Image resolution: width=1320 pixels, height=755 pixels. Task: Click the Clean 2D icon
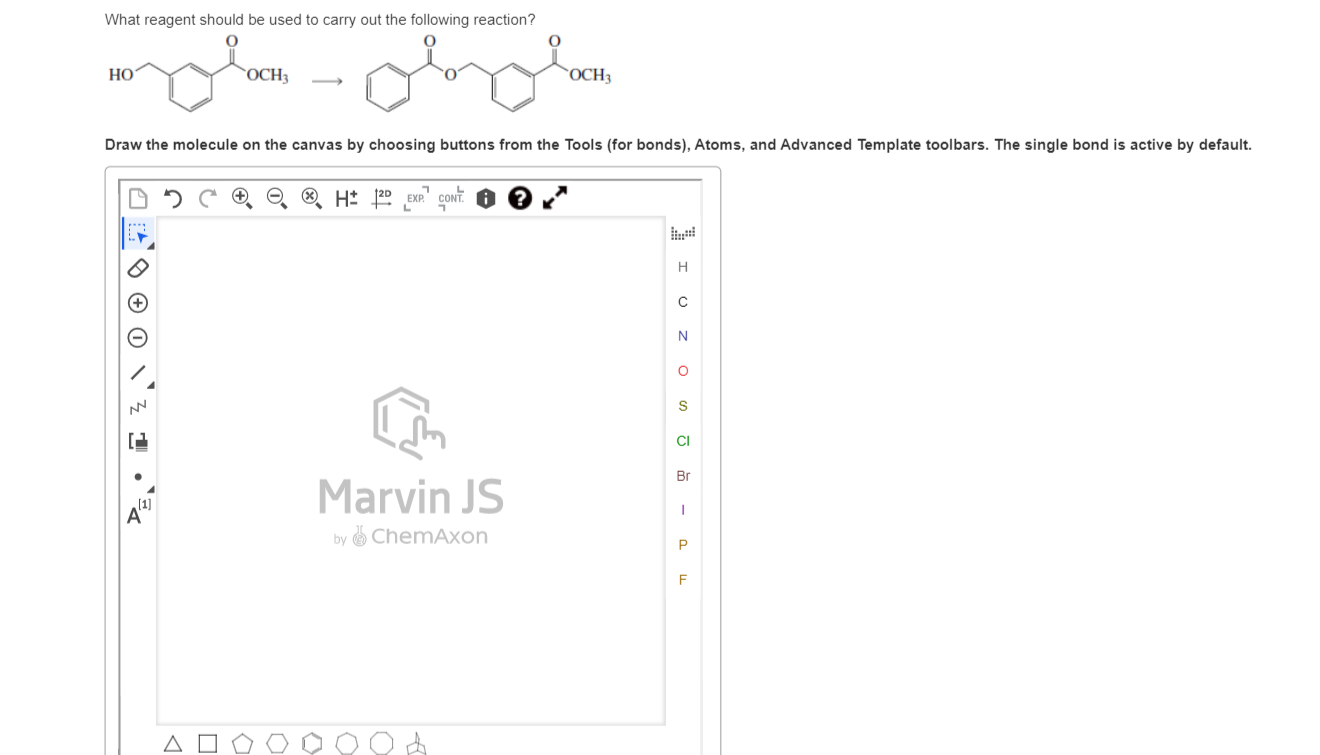(x=381, y=198)
